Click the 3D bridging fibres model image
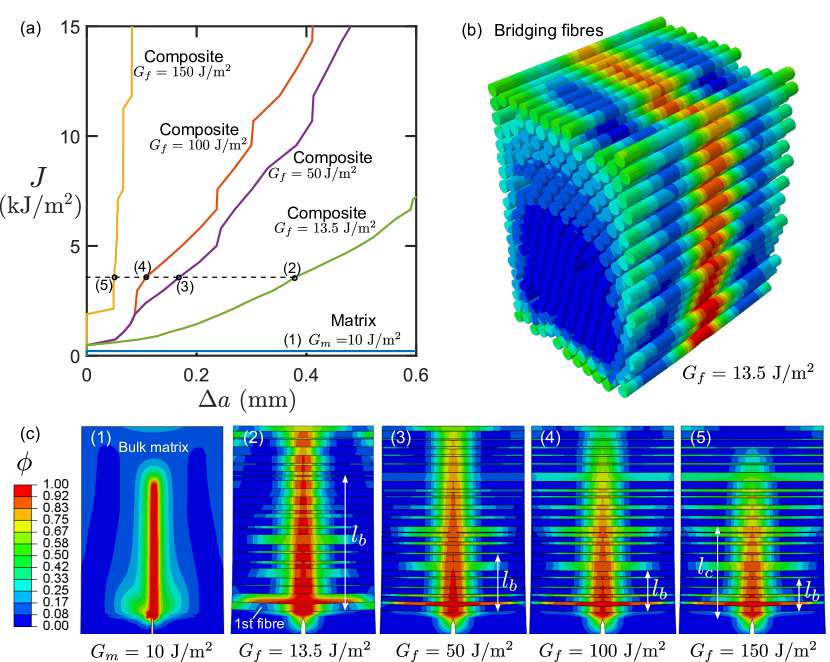The height and width of the screenshot is (662, 830). tap(643, 206)
